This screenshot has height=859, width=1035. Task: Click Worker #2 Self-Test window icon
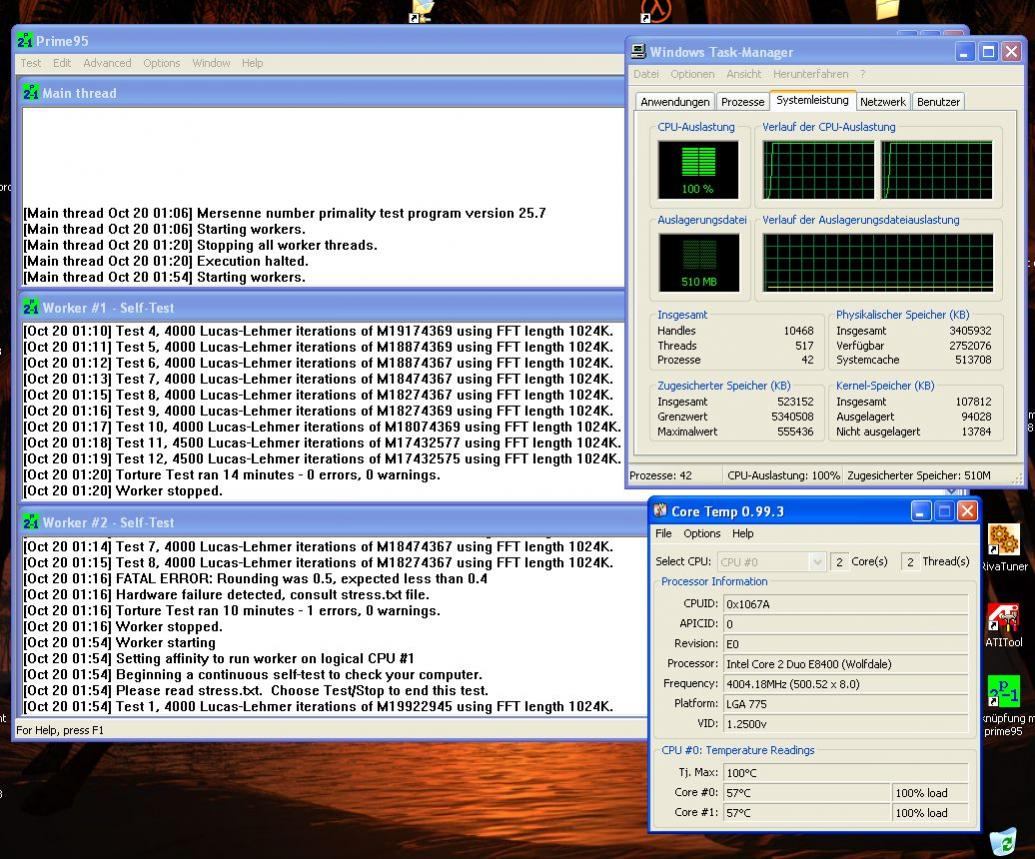point(30,522)
